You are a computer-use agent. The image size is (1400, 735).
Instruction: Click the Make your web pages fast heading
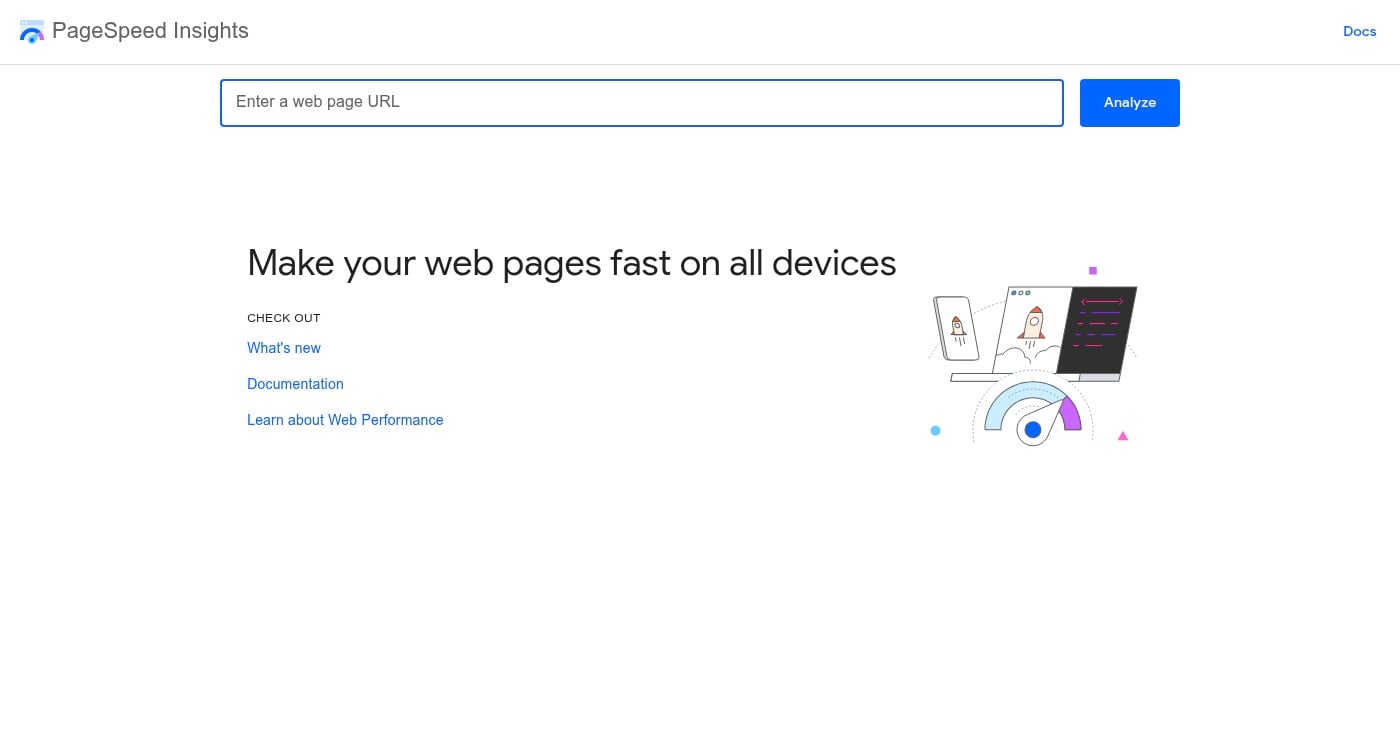[571, 263]
